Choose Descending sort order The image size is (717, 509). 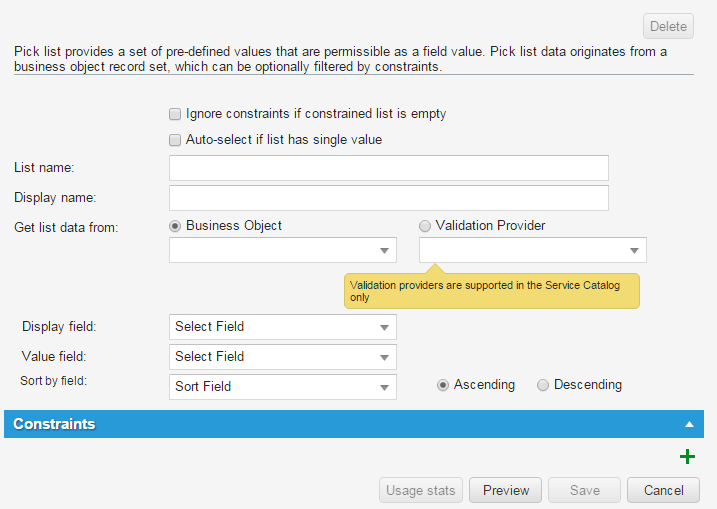543,385
